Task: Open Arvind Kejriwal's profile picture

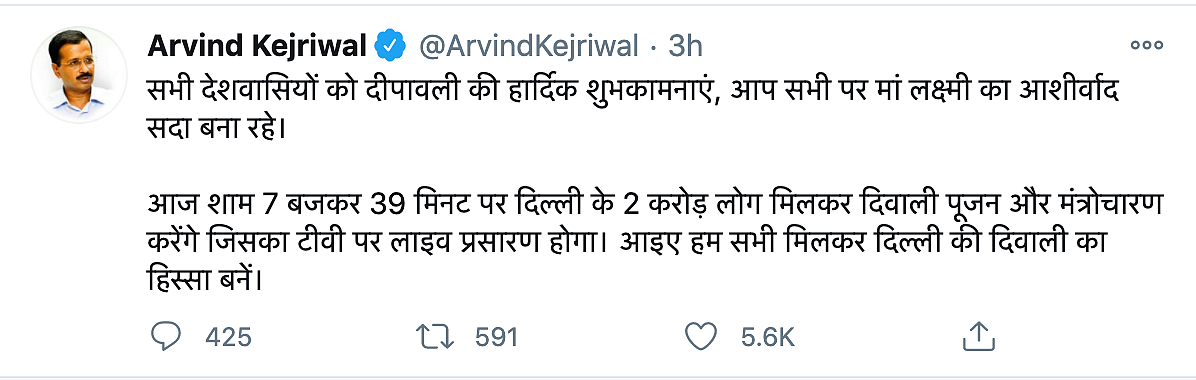Action: click(x=78, y=75)
